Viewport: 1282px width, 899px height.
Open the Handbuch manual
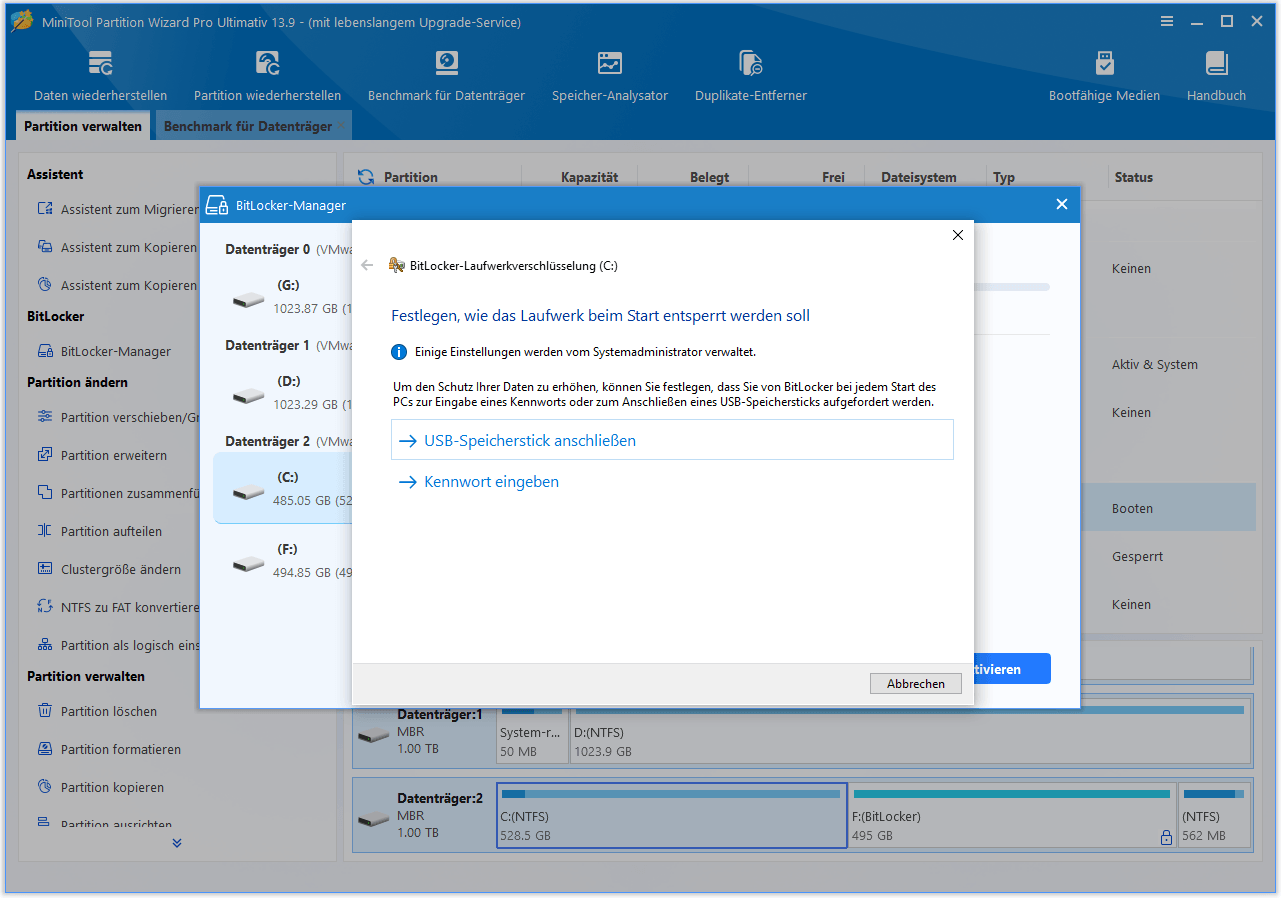[x=1216, y=76]
